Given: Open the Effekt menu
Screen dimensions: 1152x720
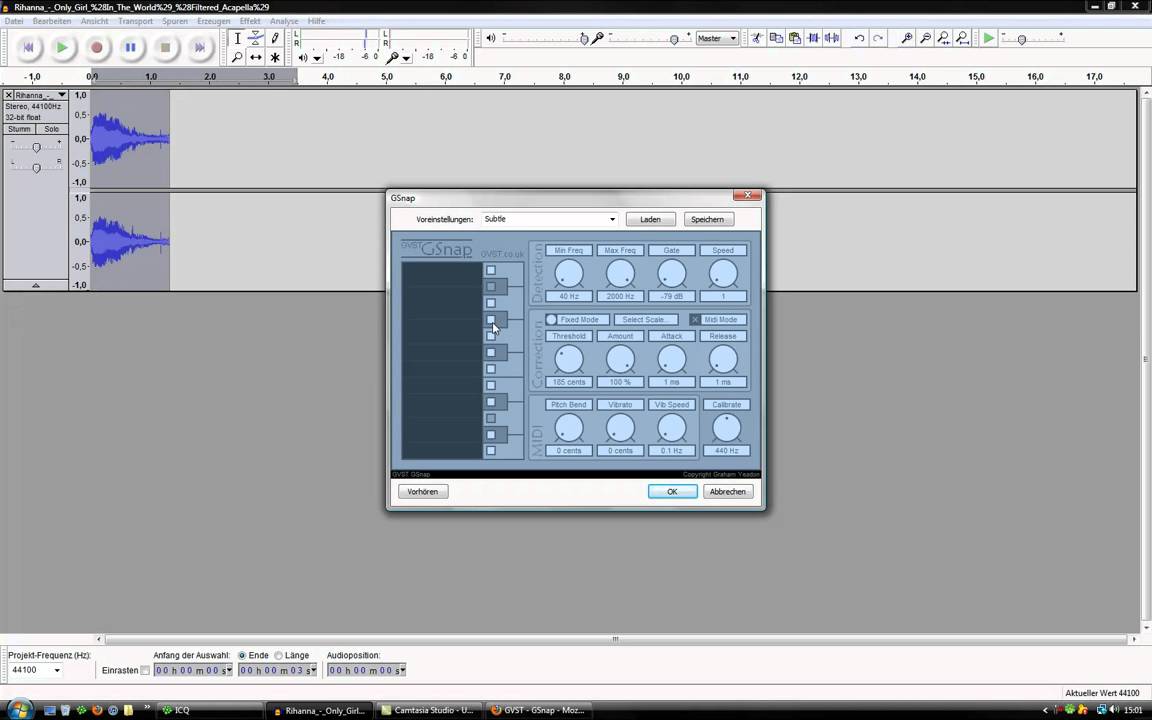Looking at the screenshot, I should (x=250, y=21).
